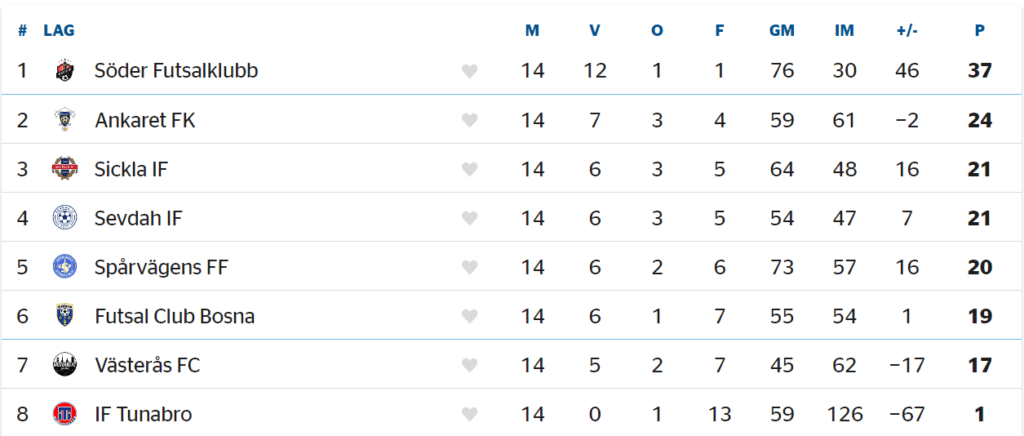The width and height of the screenshot is (1024, 436).
Task: Click the IF Tunabro red logo
Action: 64,414
